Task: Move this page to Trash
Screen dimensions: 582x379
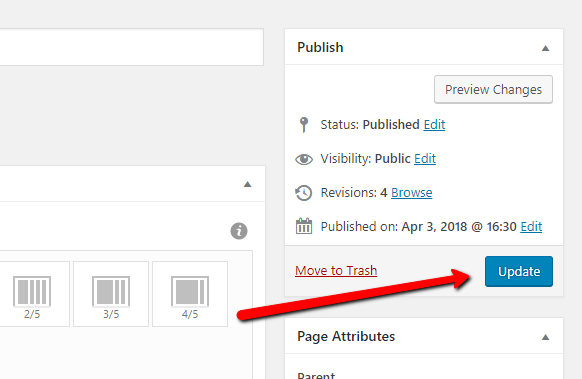Action: 336,271
